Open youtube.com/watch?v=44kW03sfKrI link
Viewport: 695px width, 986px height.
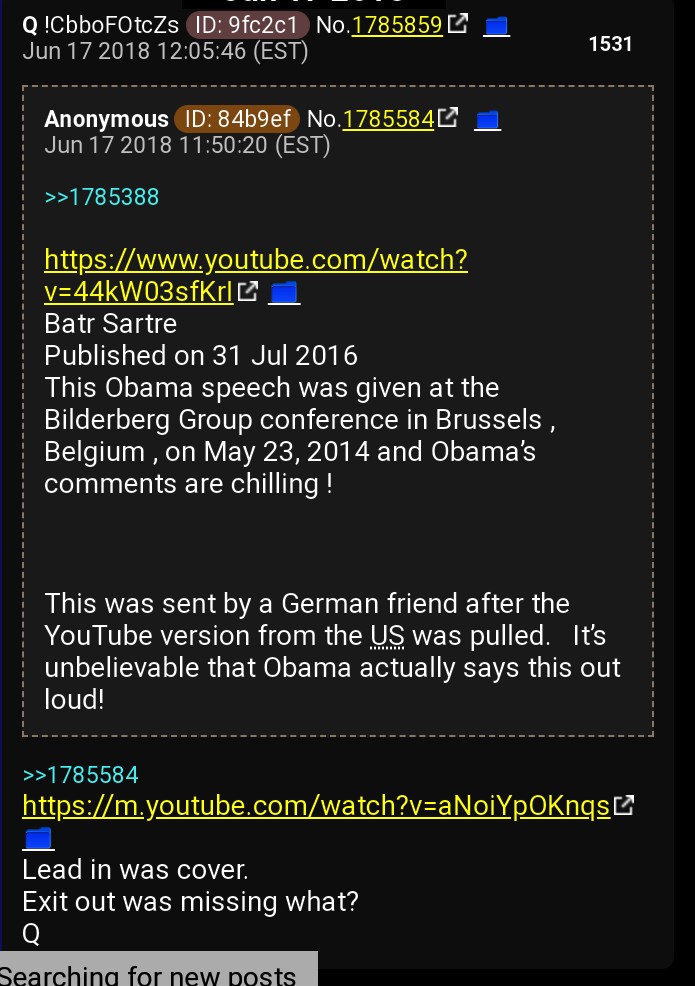256,275
